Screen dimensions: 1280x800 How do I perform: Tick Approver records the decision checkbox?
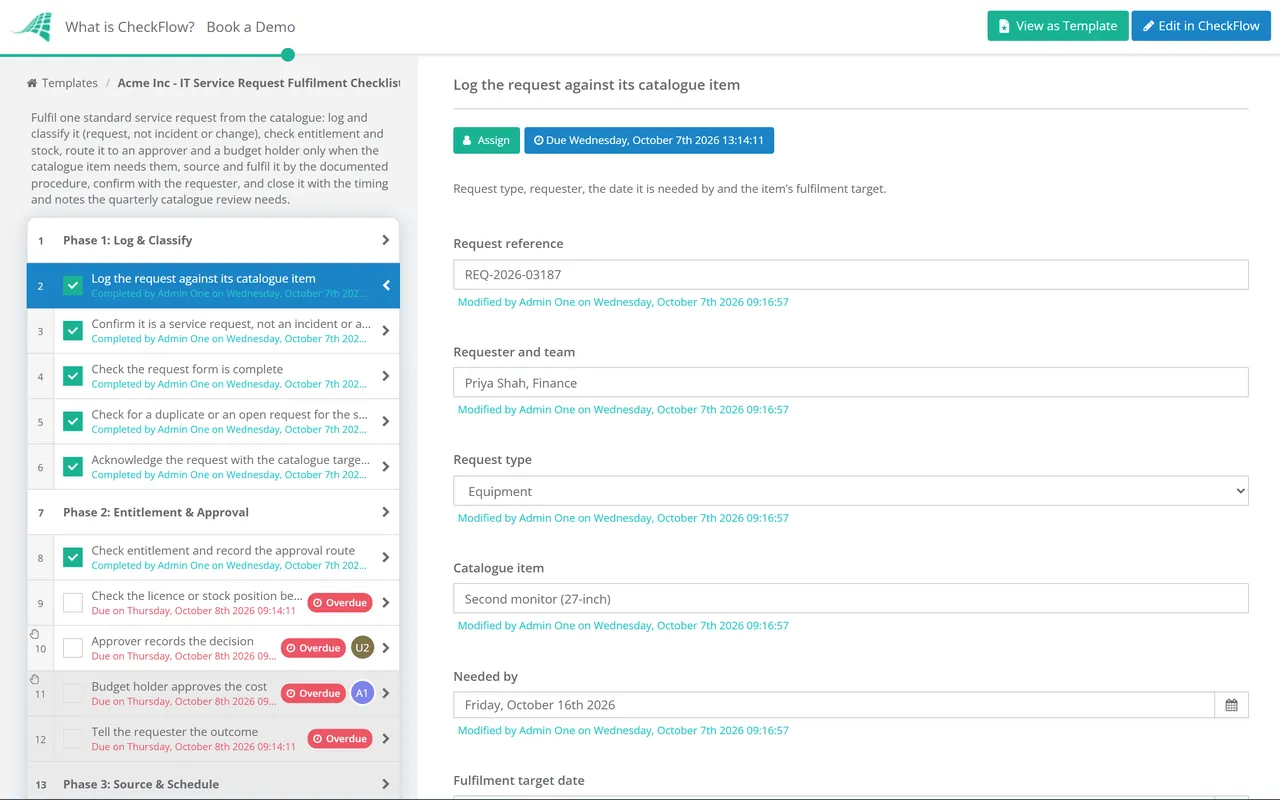tap(73, 648)
